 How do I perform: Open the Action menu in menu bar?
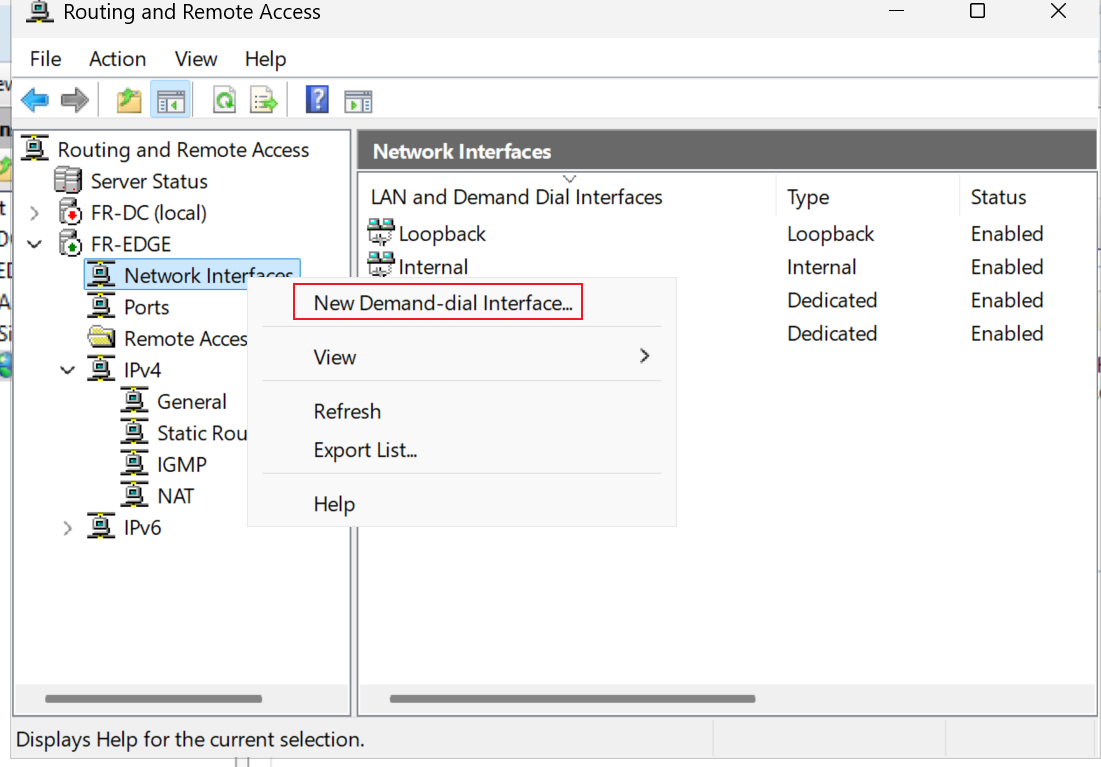pos(117,59)
